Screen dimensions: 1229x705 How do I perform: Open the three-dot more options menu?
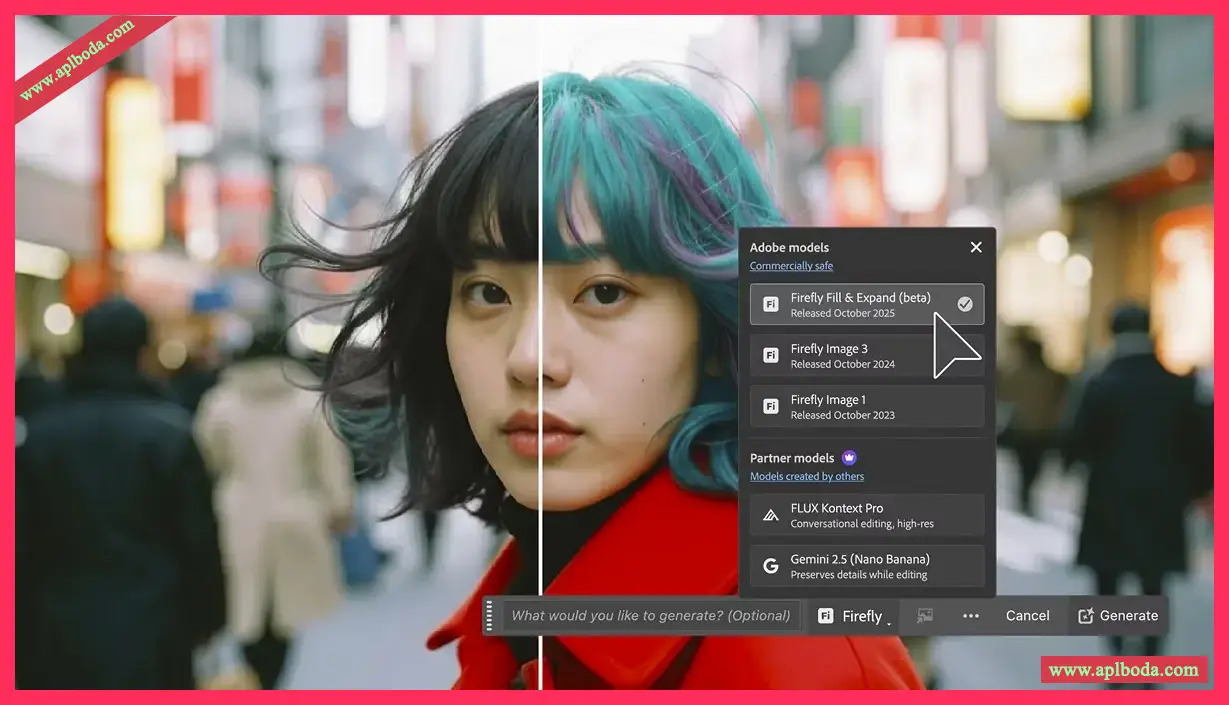[971, 616]
